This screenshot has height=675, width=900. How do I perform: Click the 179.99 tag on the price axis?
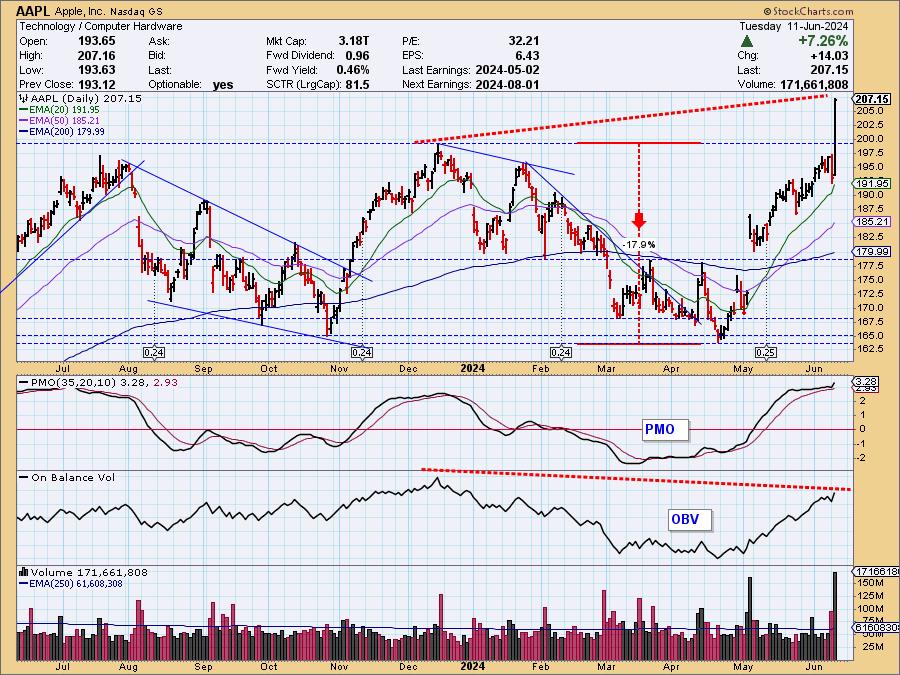[873, 251]
